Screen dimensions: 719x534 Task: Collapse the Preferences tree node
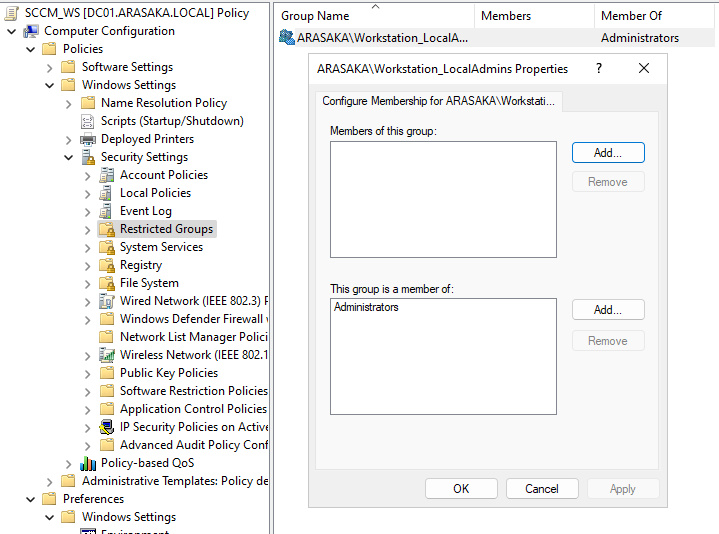pyautogui.click(x=31, y=499)
